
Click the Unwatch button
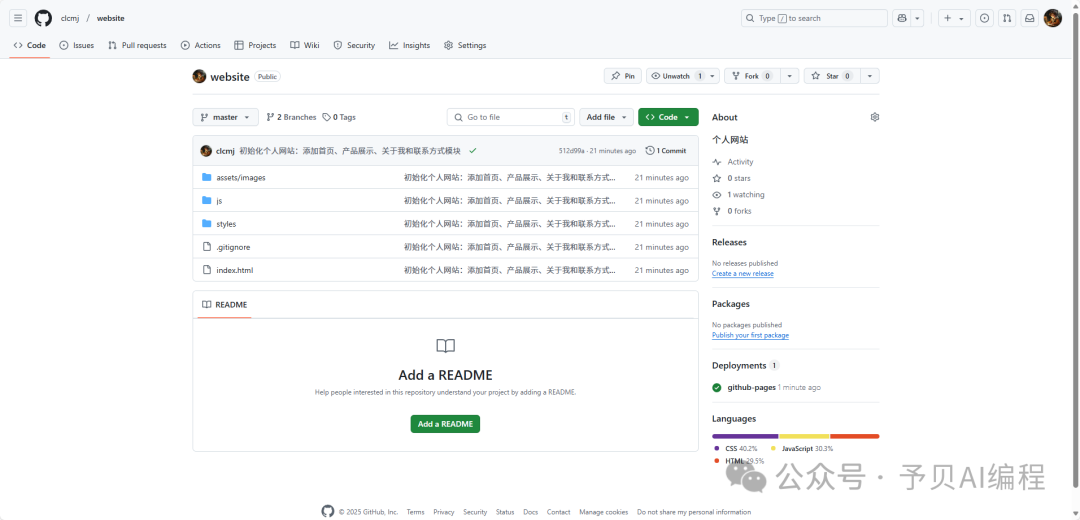pos(676,76)
